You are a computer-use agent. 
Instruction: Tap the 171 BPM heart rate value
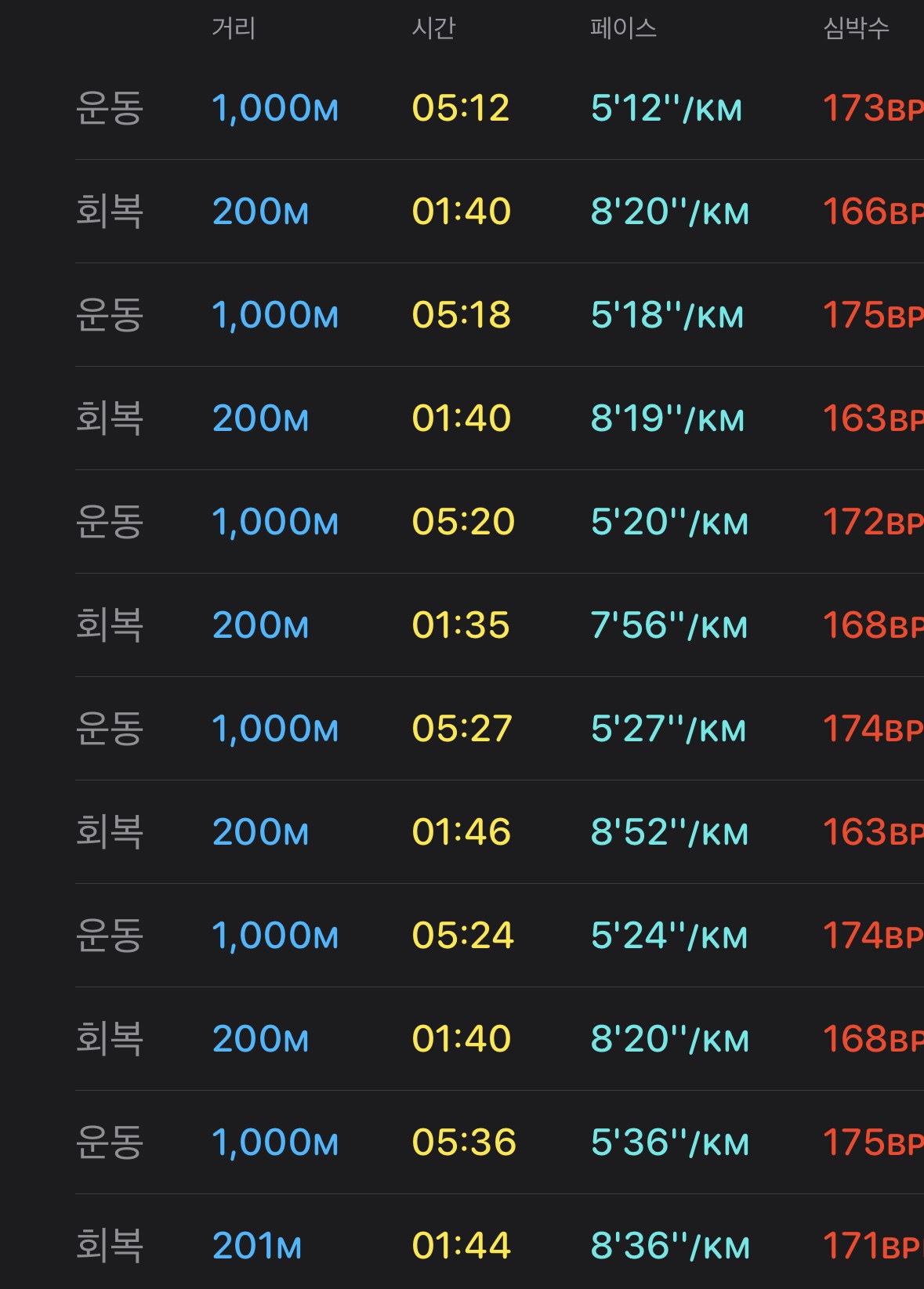tap(872, 1246)
